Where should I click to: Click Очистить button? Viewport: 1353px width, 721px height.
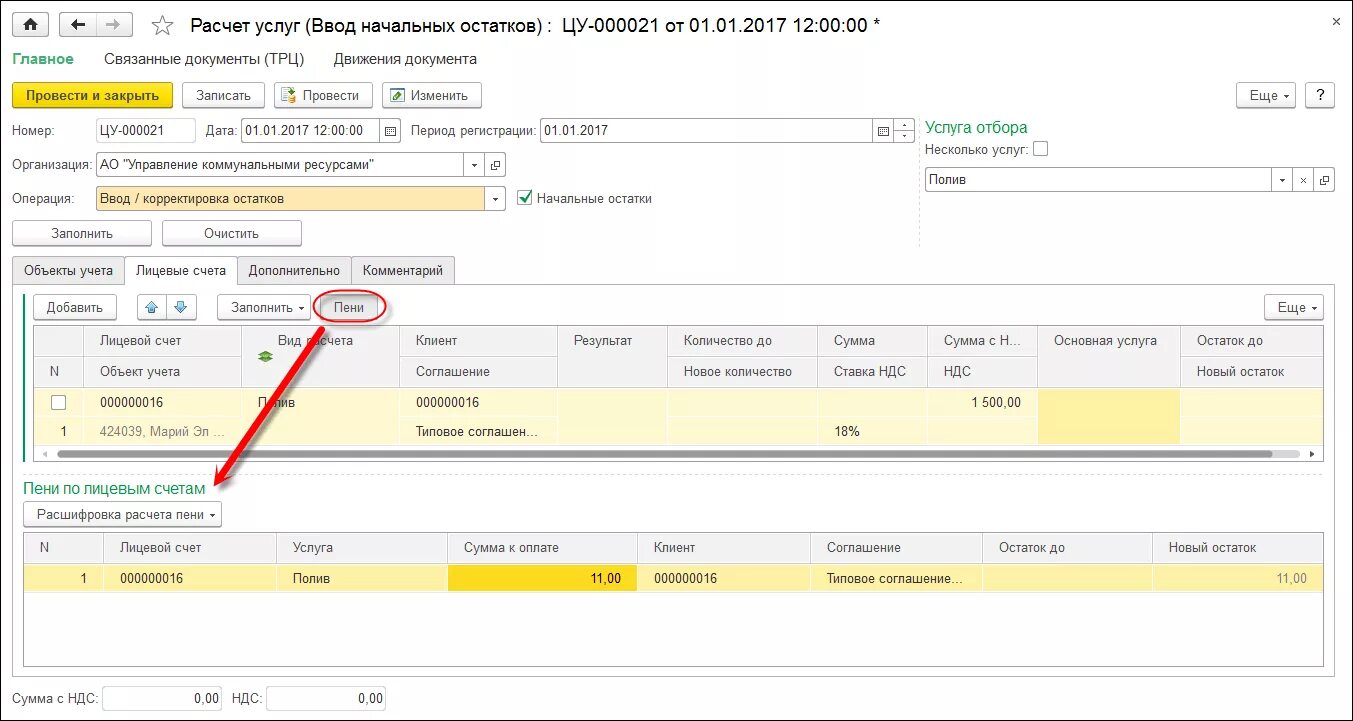(232, 233)
